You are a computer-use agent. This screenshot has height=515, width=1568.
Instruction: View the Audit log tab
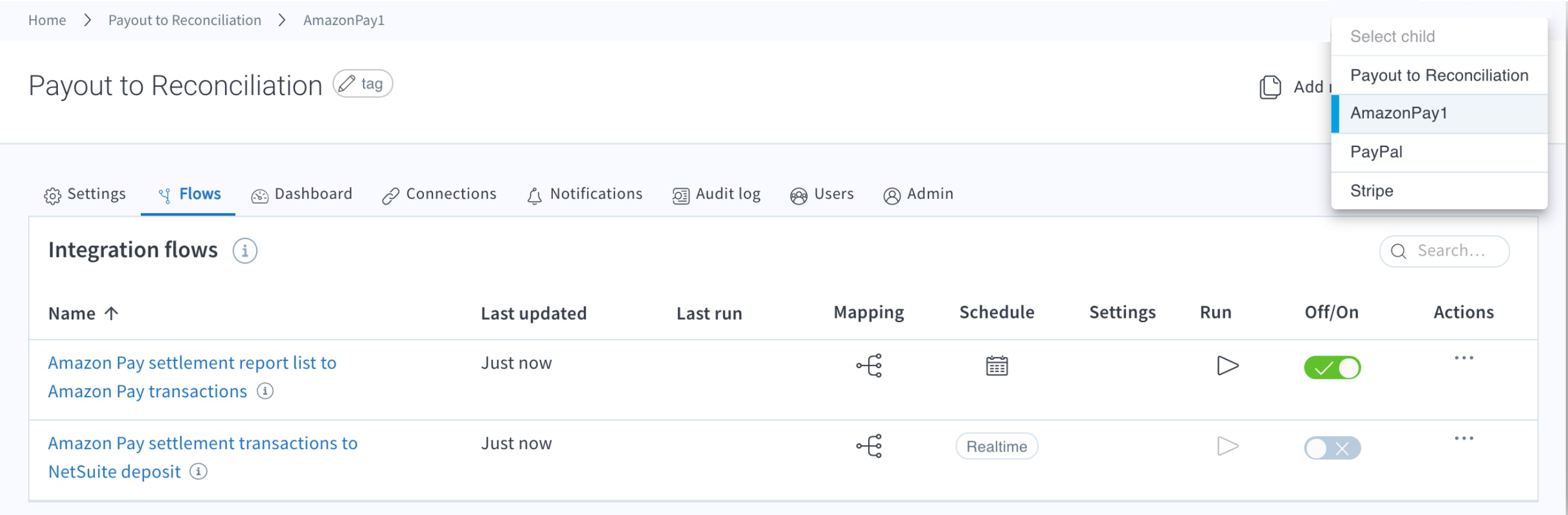(x=717, y=194)
